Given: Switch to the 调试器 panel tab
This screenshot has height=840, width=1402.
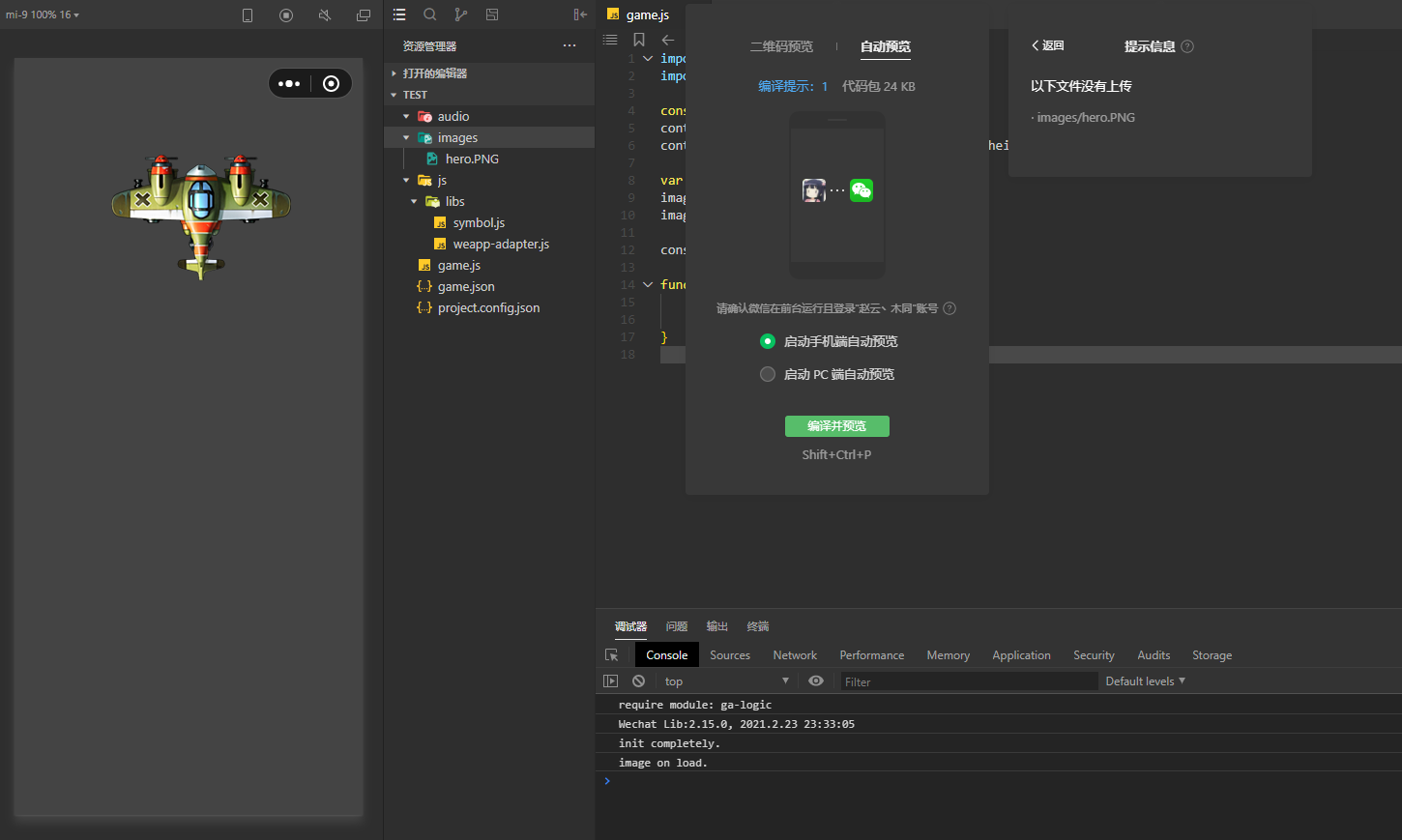Looking at the screenshot, I should tap(631, 626).
